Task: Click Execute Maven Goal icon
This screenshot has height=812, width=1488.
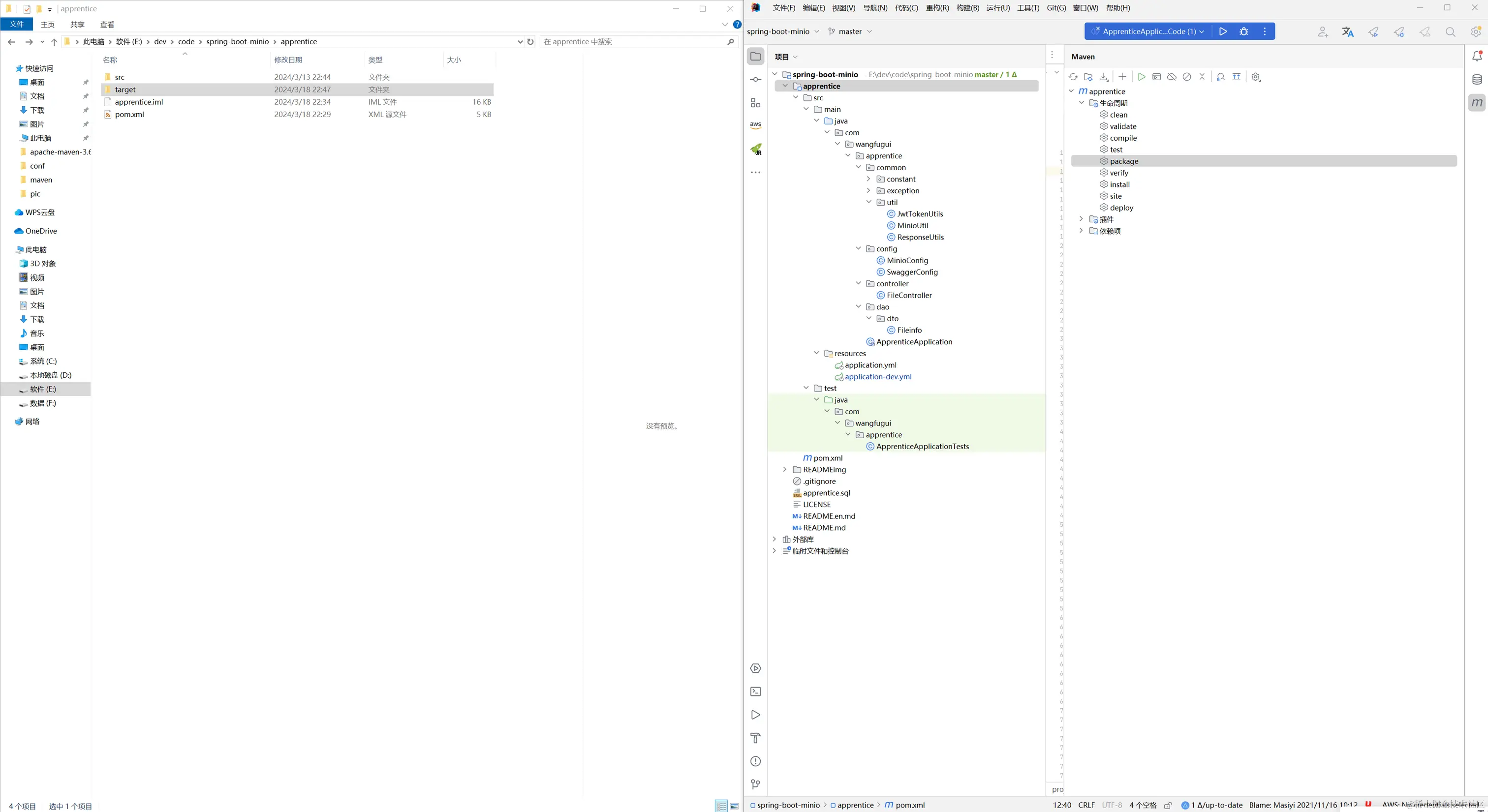Action: 1156,77
